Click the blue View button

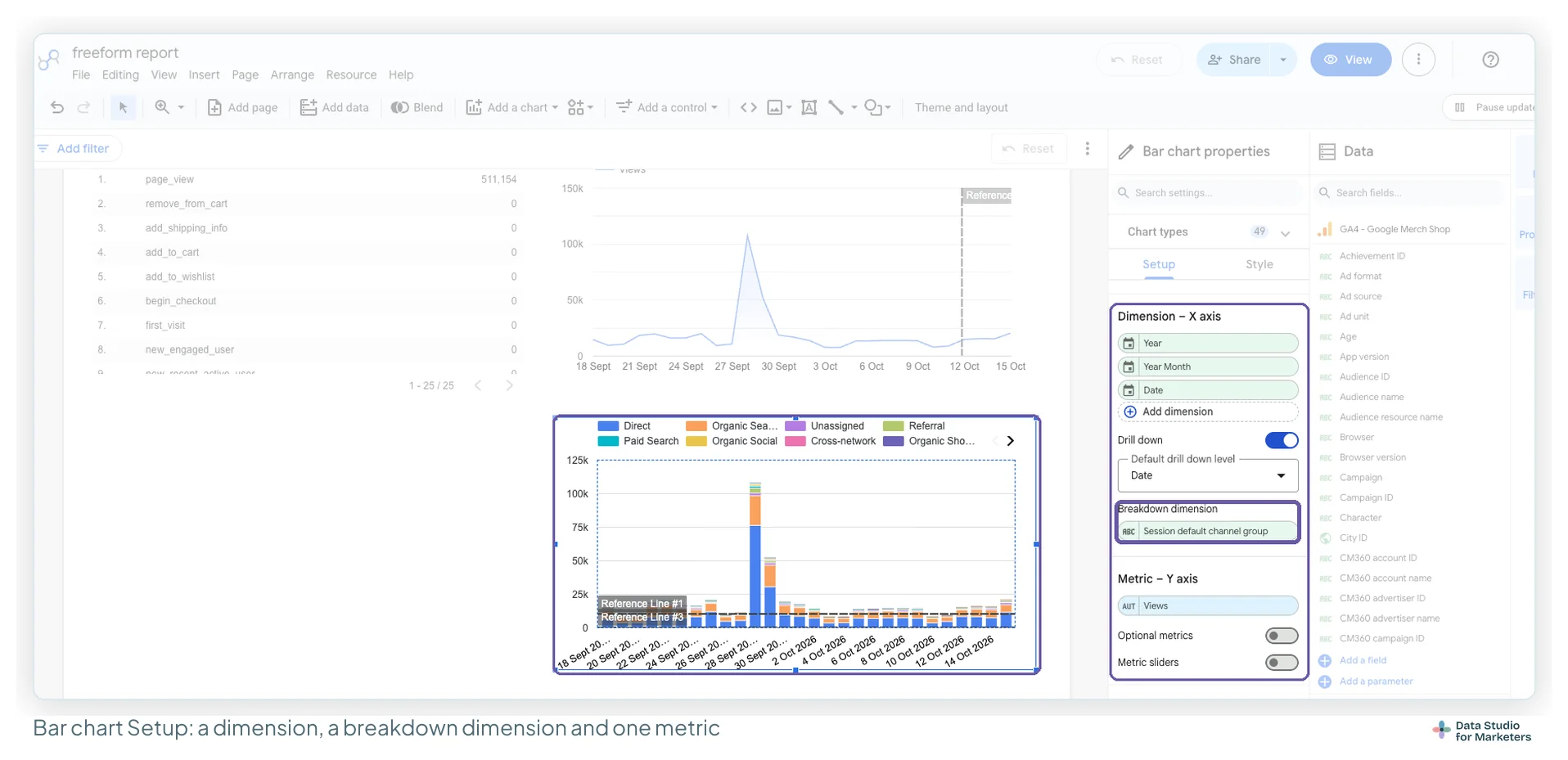[1350, 60]
